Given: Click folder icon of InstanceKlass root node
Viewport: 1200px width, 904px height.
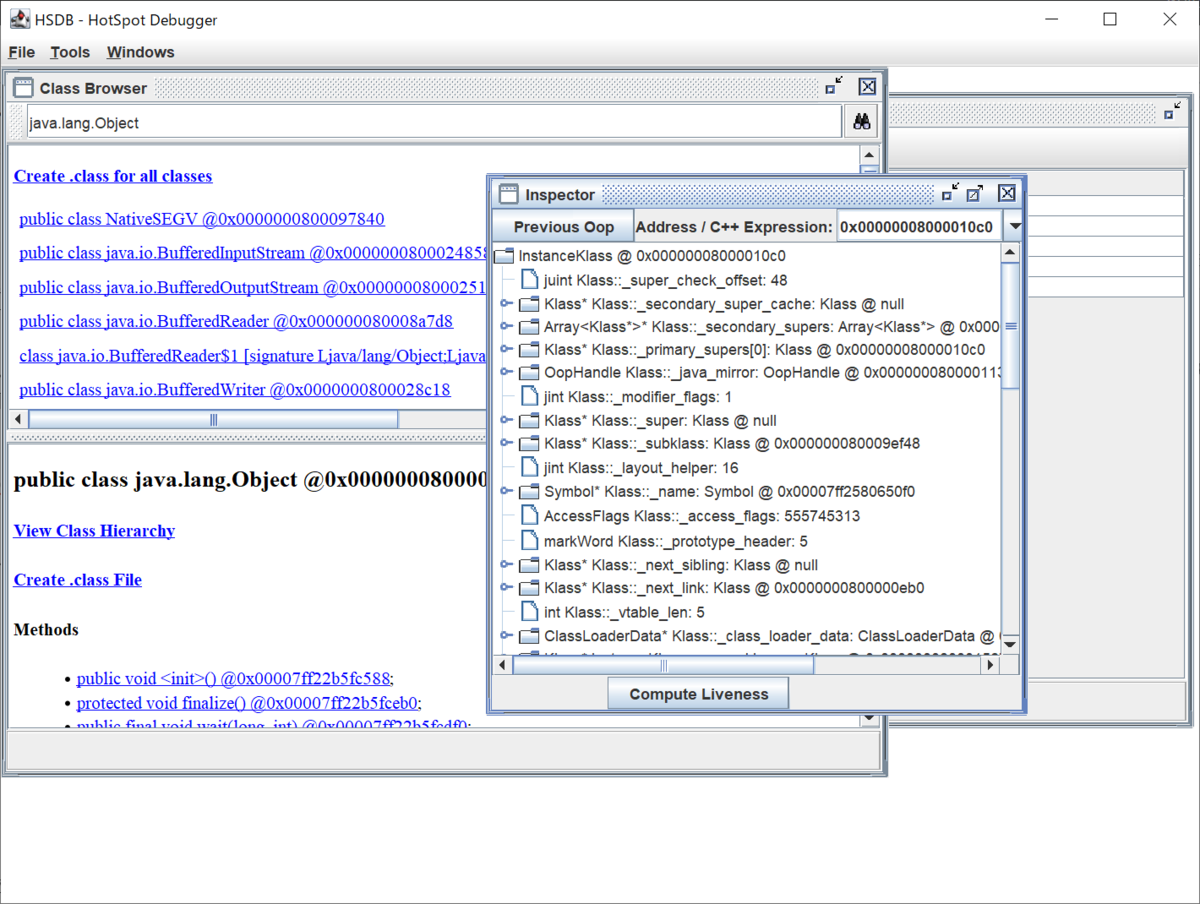Looking at the screenshot, I should [x=504, y=256].
